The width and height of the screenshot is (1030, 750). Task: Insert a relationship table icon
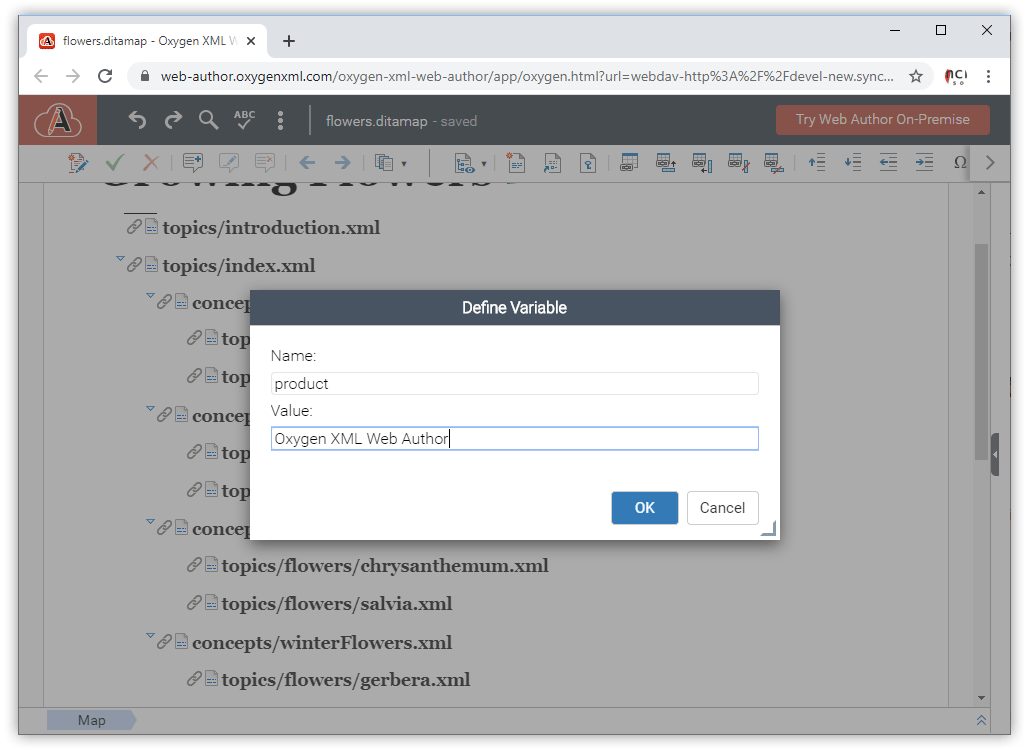(x=629, y=162)
